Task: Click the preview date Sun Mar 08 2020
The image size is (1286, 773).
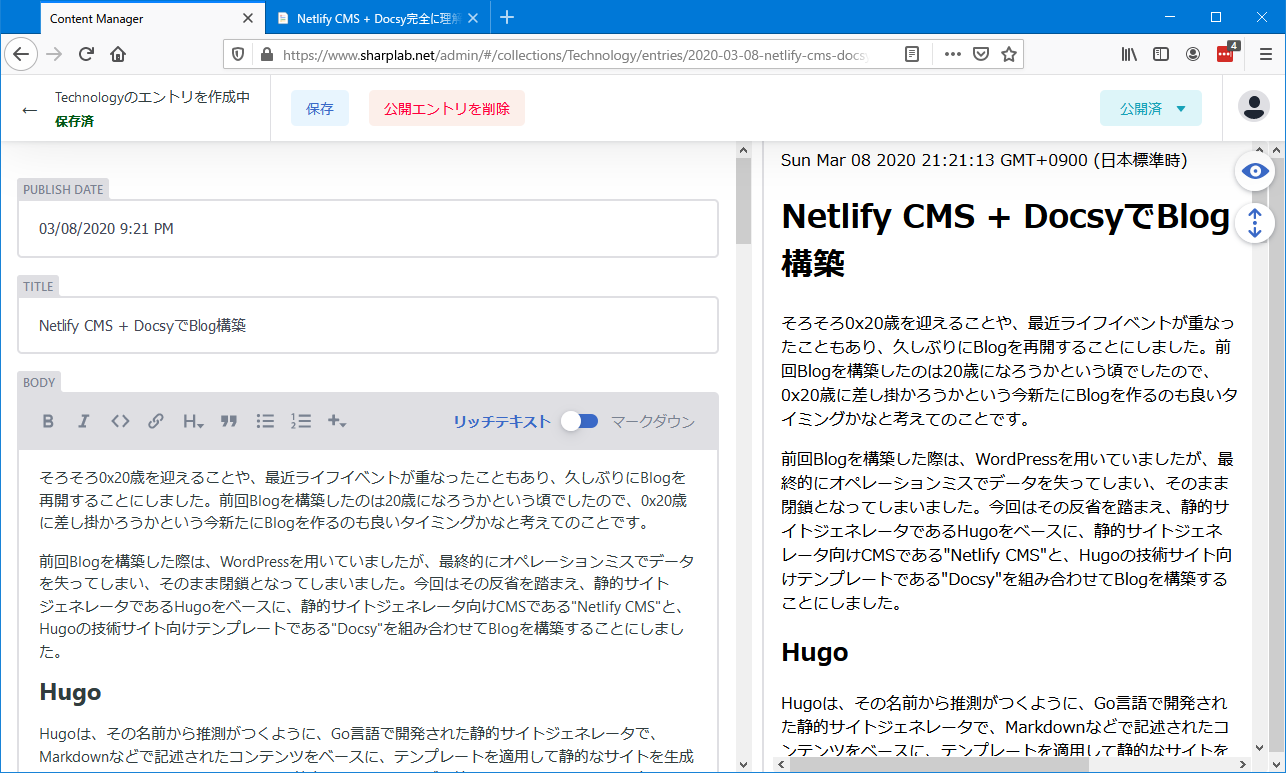Action: [984, 160]
